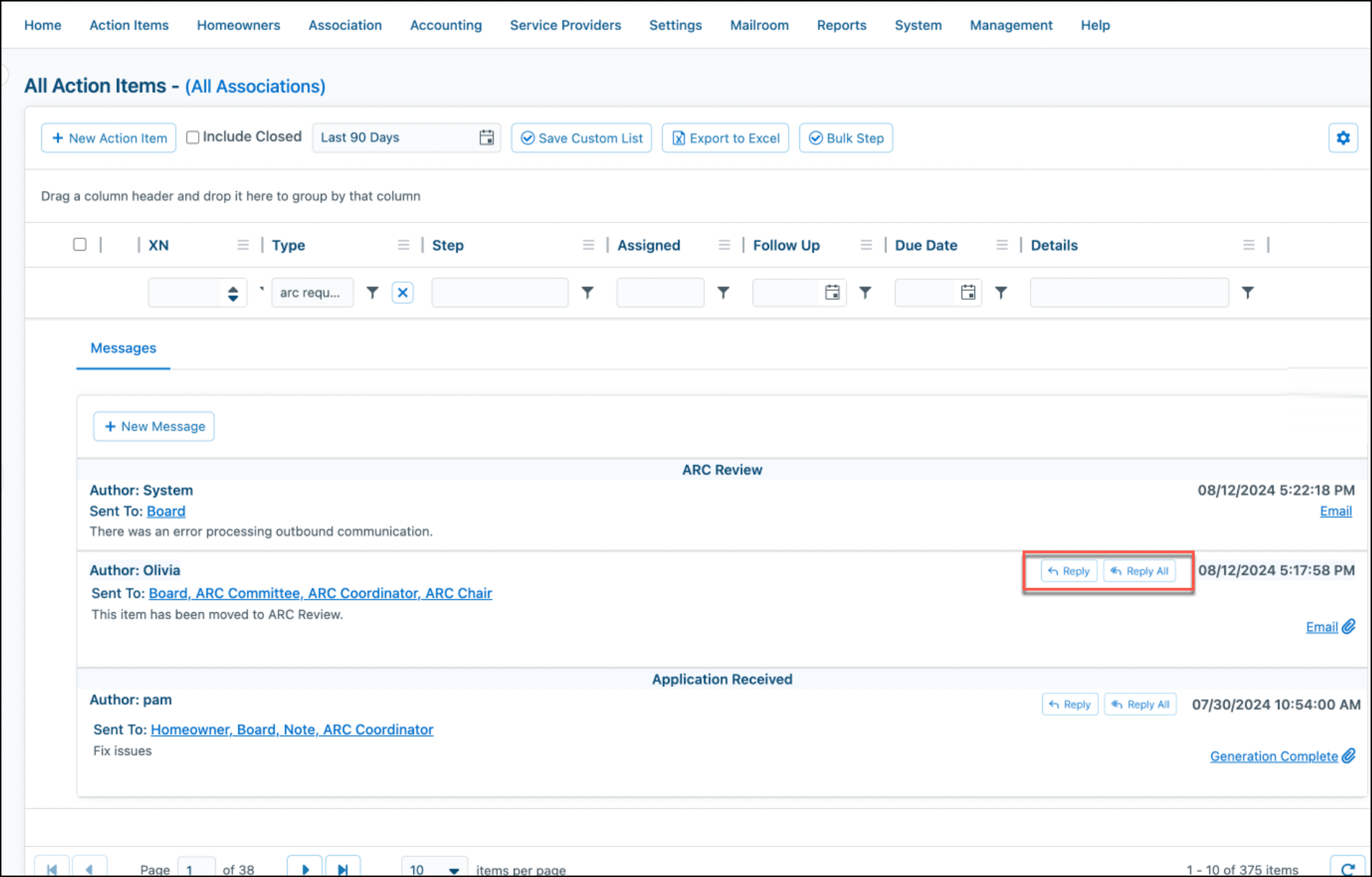This screenshot has width=1372, height=877.
Task: Expand the Step column hamburger menu
Action: click(x=588, y=244)
